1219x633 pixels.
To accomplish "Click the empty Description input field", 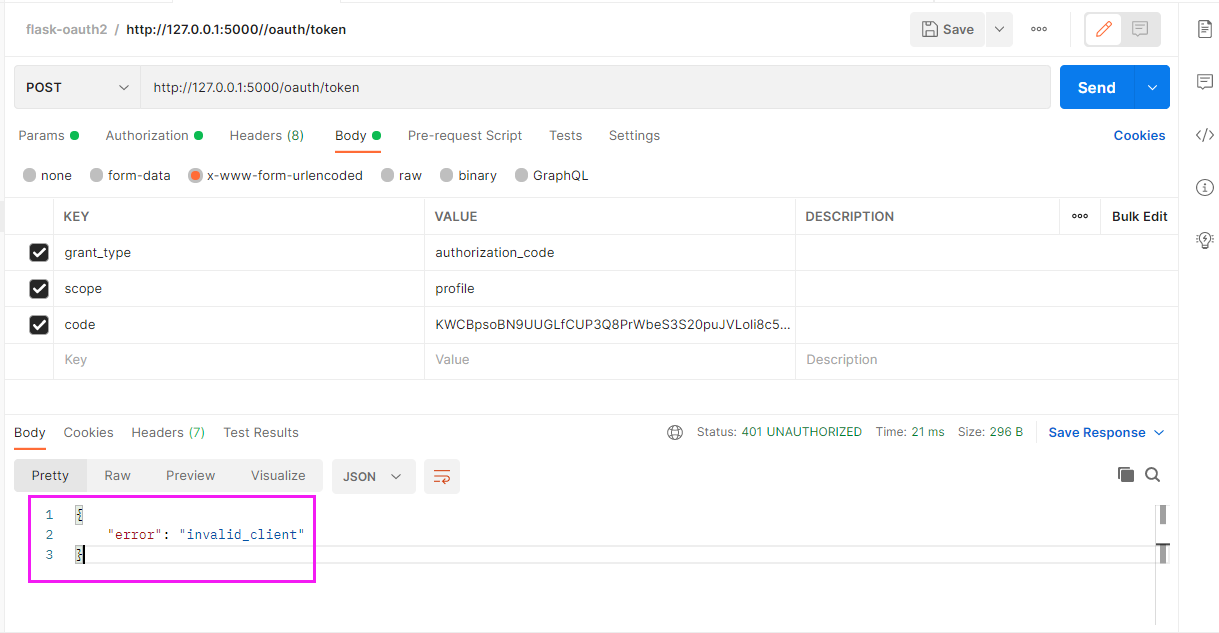I will (986, 360).
